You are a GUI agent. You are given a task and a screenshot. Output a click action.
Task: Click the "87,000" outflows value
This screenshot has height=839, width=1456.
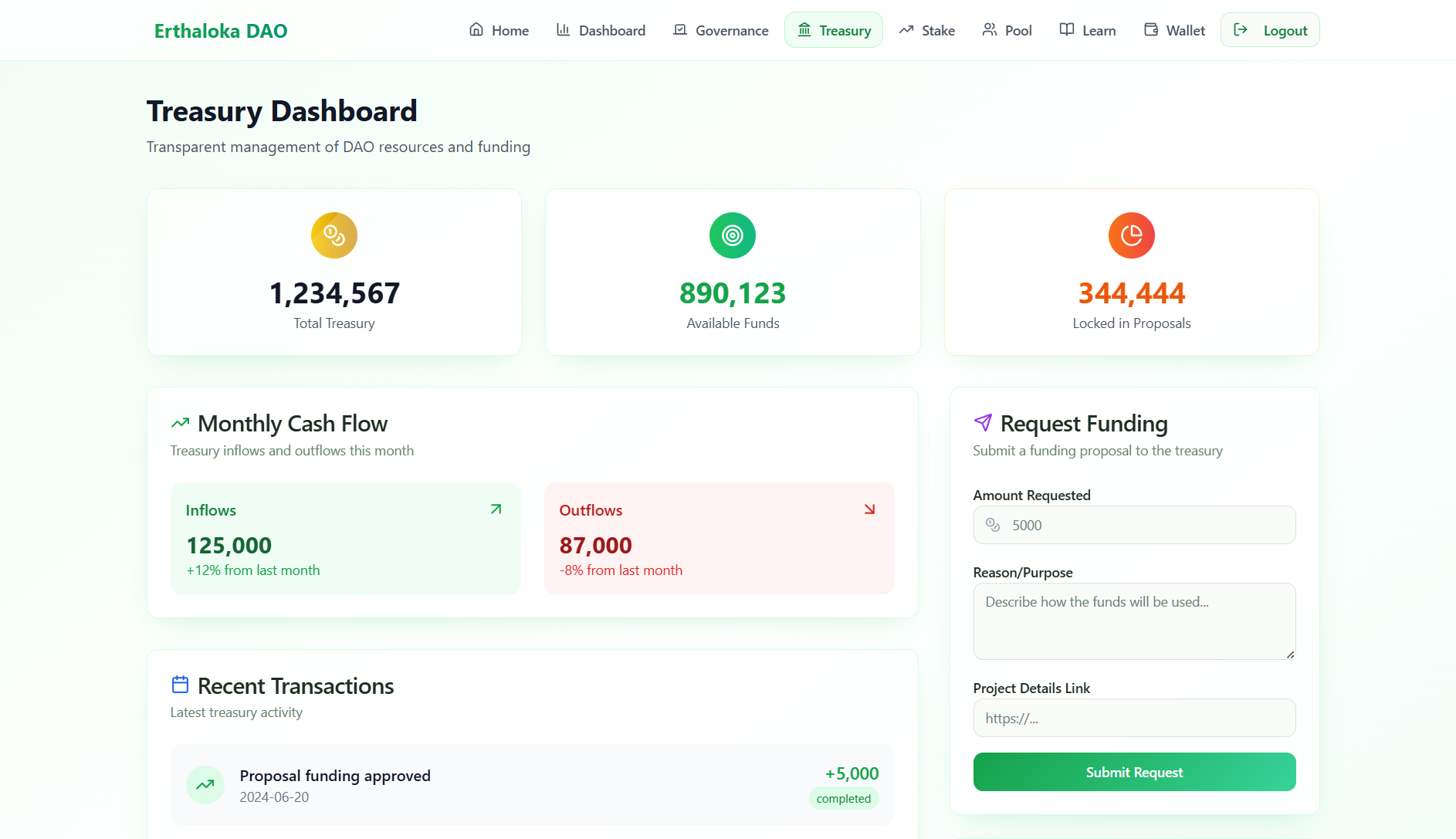pos(596,546)
